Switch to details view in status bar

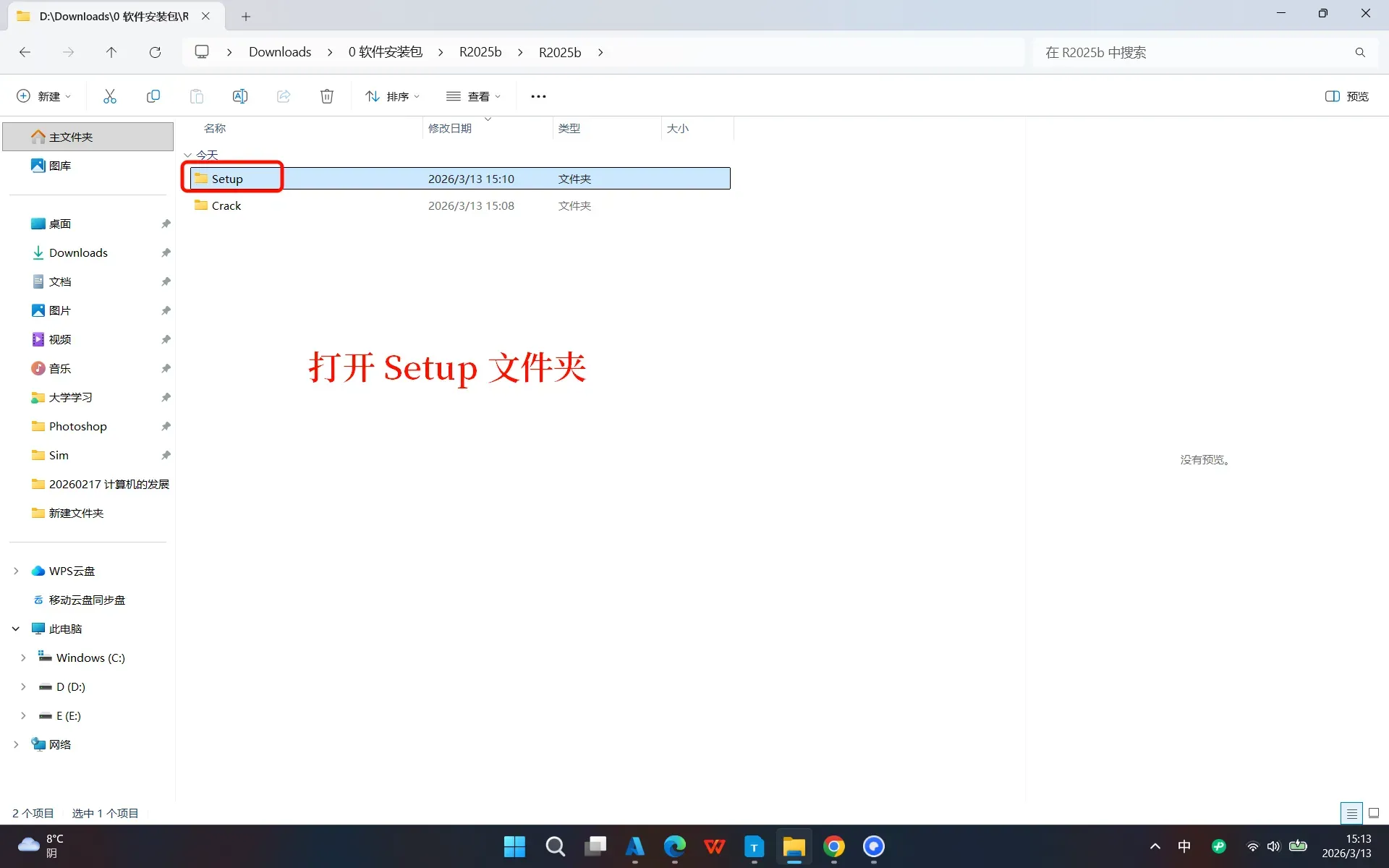tap(1351, 813)
